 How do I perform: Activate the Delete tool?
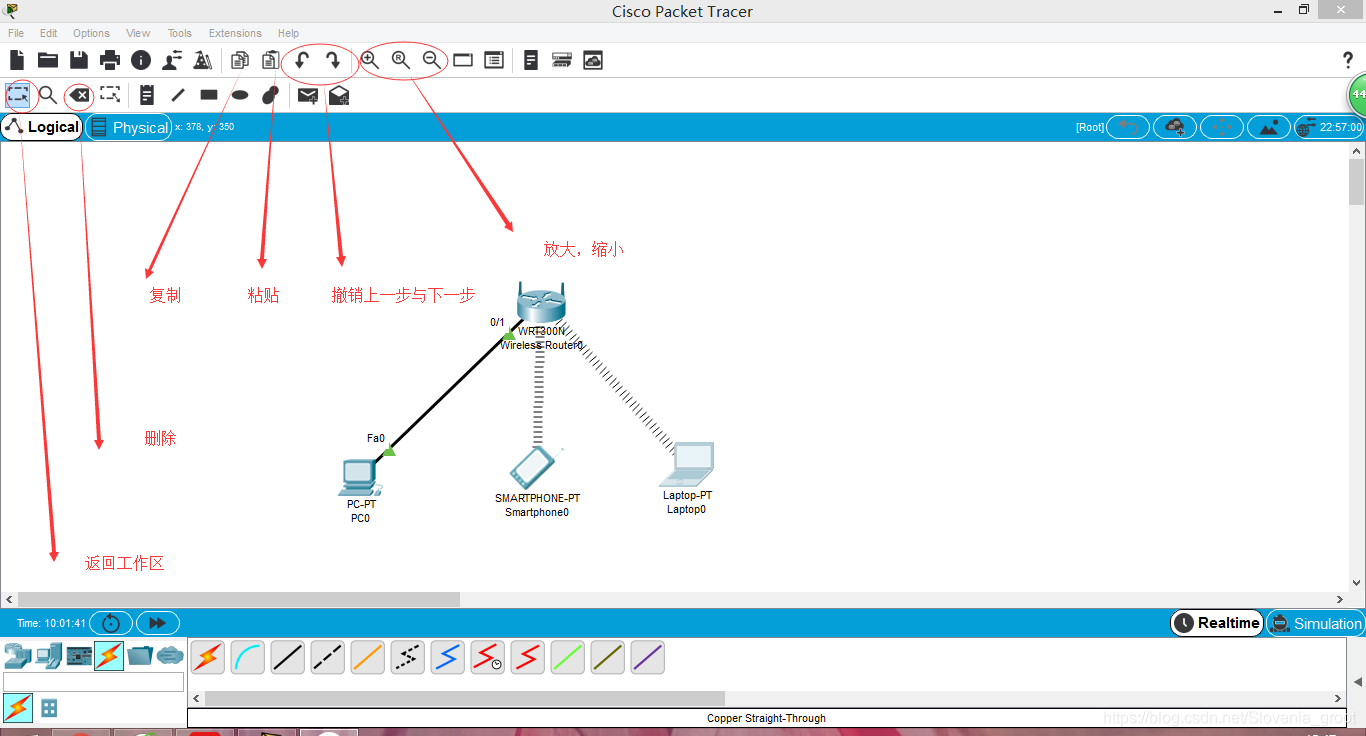click(x=79, y=95)
